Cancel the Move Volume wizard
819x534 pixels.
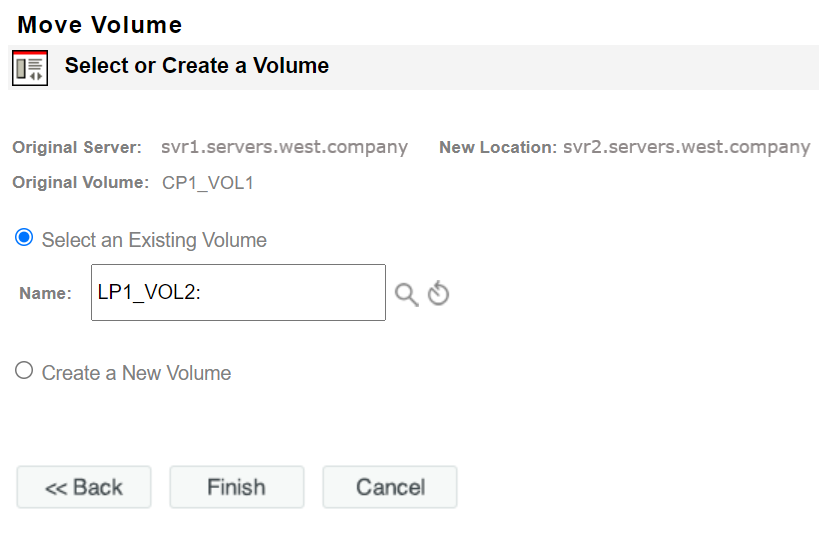(x=390, y=487)
